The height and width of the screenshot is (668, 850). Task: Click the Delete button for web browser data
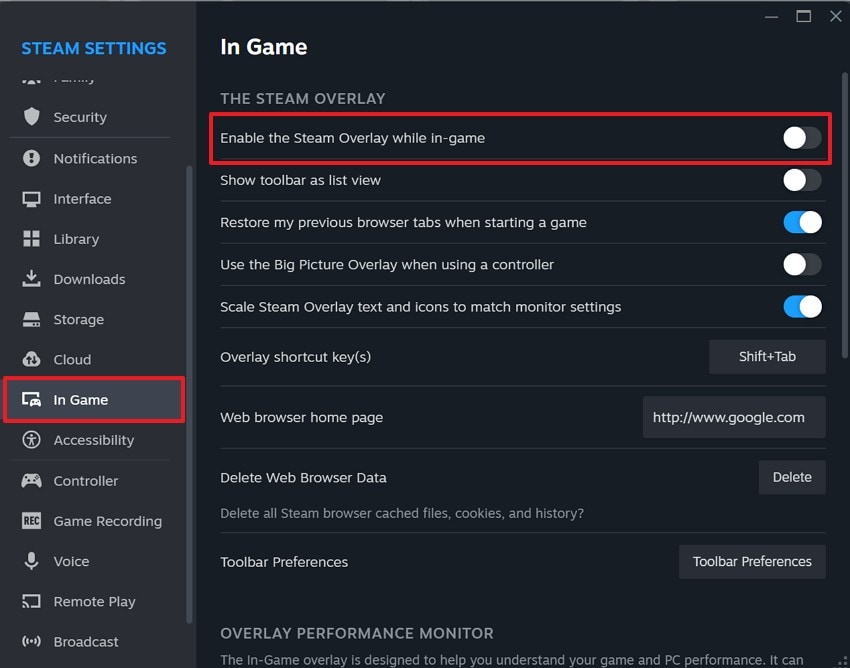point(791,477)
